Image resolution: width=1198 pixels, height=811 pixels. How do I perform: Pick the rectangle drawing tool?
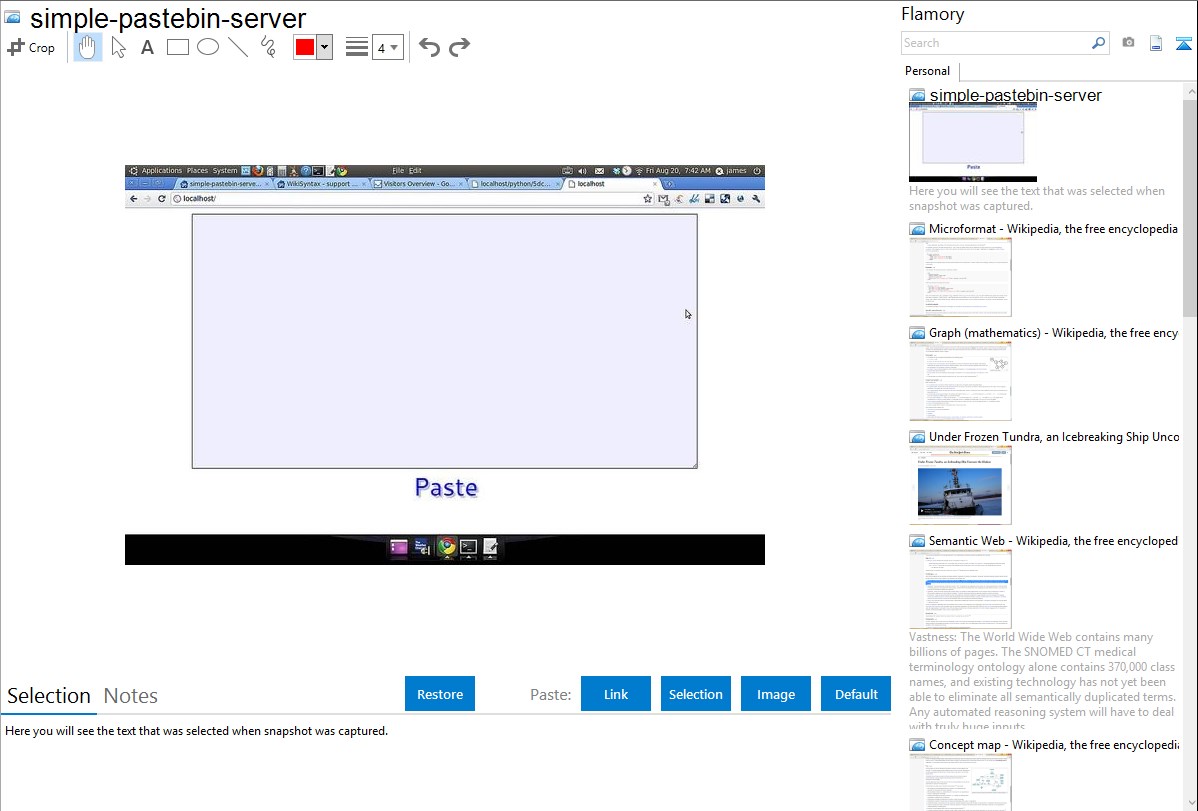coord(177,47)
